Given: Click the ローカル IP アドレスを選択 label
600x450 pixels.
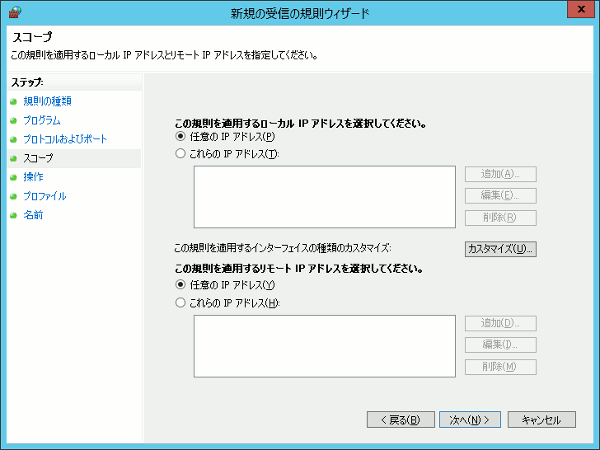Looking at the screenshot, I should click(301, 124).
